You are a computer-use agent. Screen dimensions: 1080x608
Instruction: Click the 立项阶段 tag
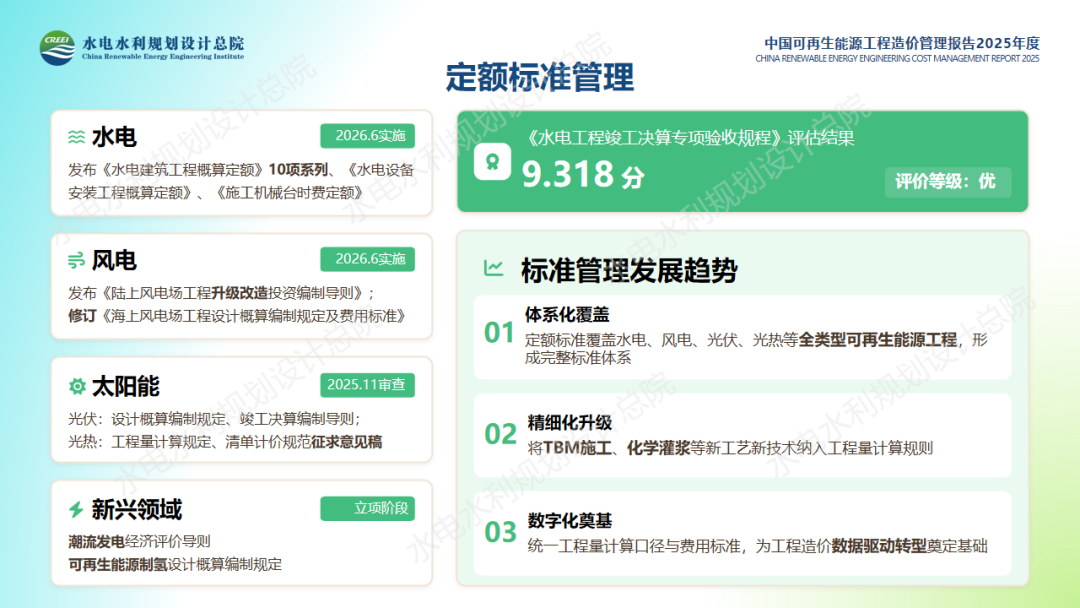[x=368, y=508]
